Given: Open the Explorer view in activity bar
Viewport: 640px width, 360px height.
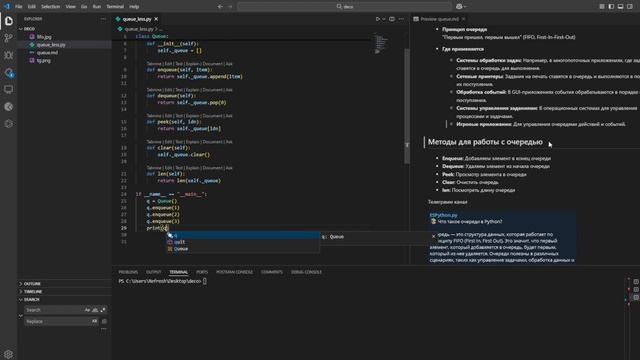Looking at the screenshot, I should (x=9, y=21).
